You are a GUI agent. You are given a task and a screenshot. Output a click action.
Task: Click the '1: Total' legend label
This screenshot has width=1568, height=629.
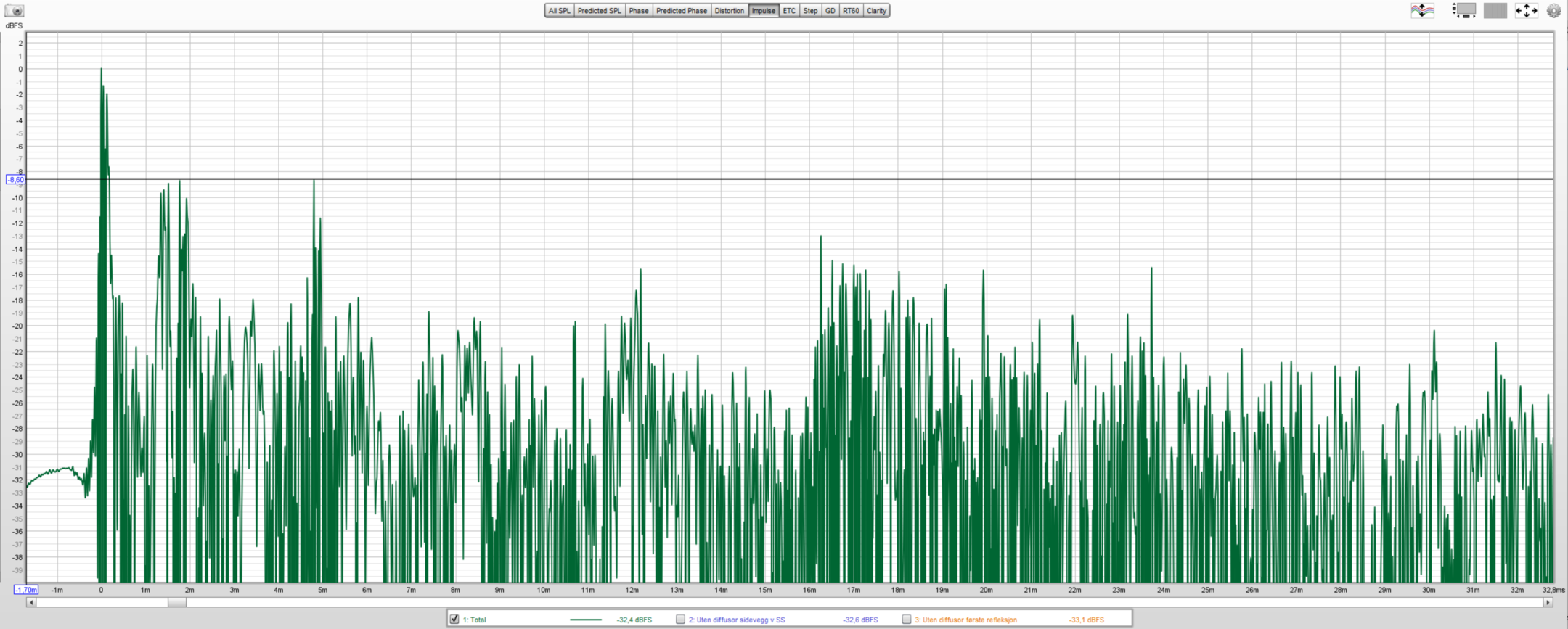(475, 620)
